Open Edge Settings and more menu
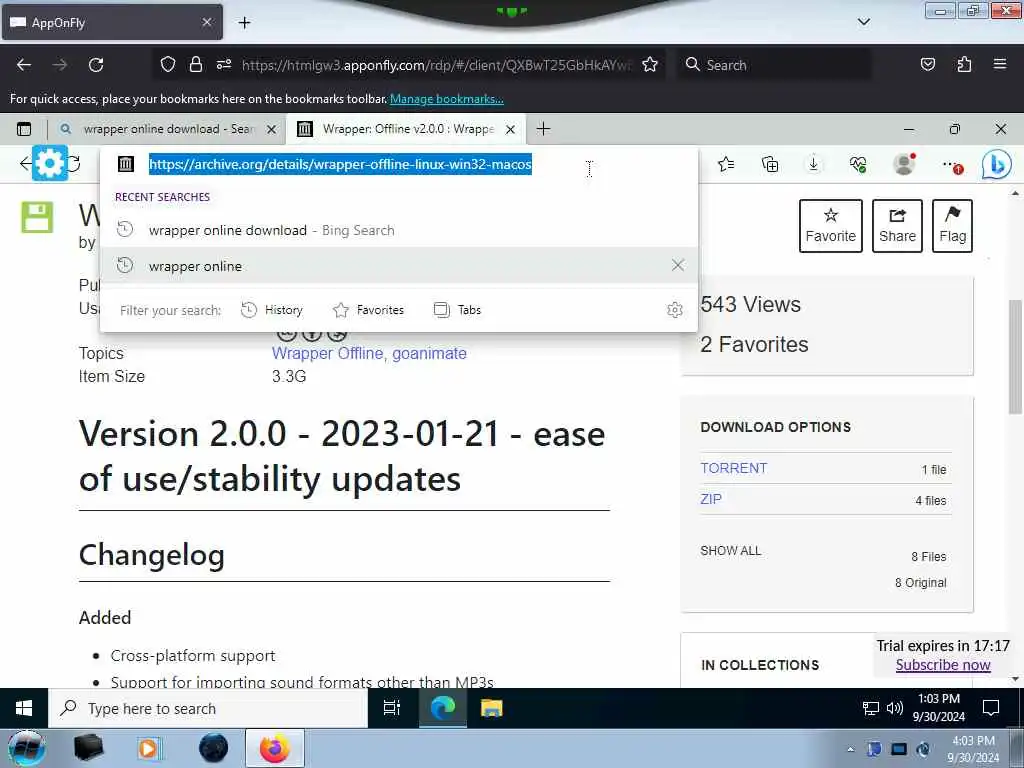The height and width of the screenshot is (768, 1024). 952,165
